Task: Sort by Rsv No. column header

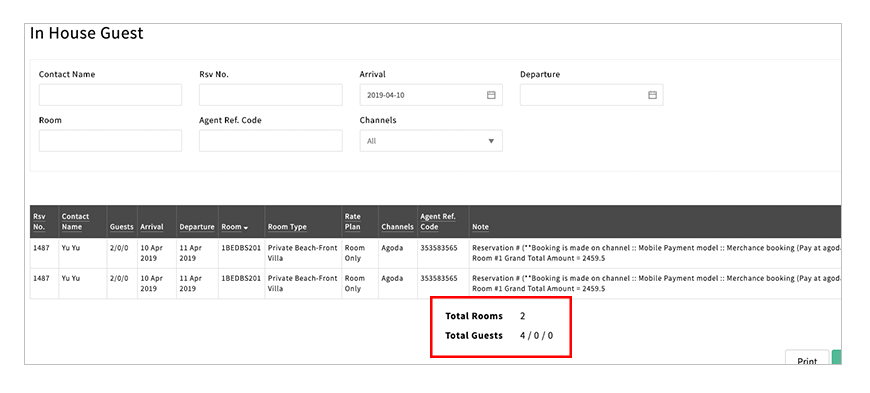Action: [x=39, y=221]
